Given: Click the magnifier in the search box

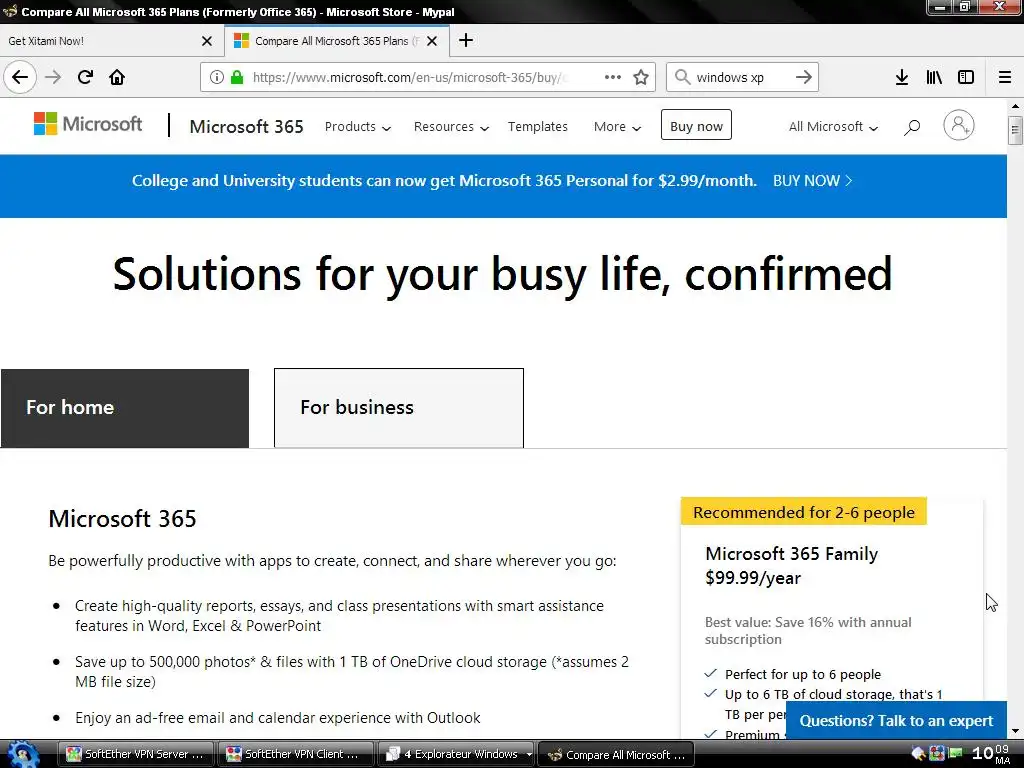Looking at the screenshot, I should click(x=682, y=77).
